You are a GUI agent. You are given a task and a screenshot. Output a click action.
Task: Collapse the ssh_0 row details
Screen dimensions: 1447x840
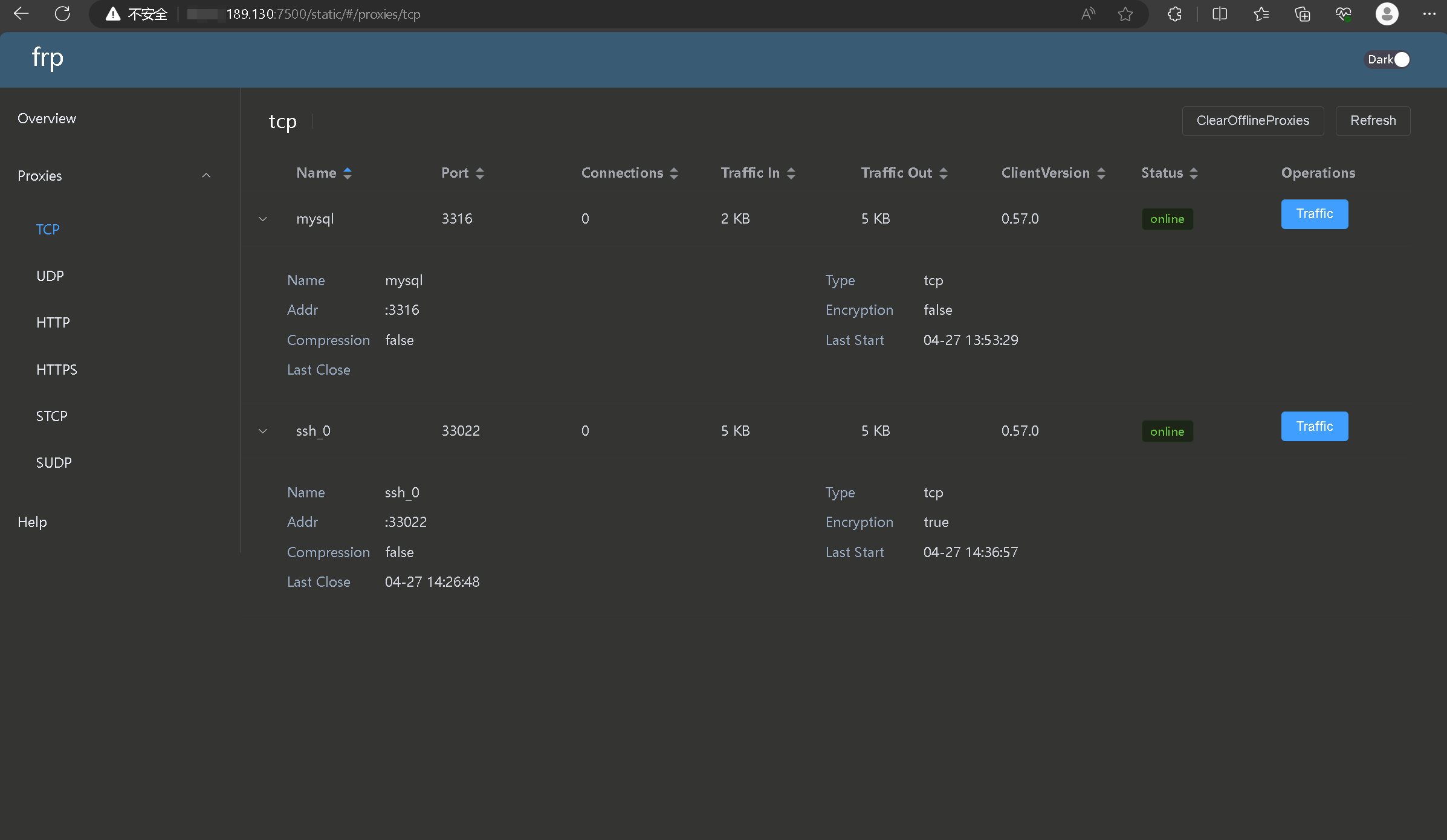tap(263, 431)
